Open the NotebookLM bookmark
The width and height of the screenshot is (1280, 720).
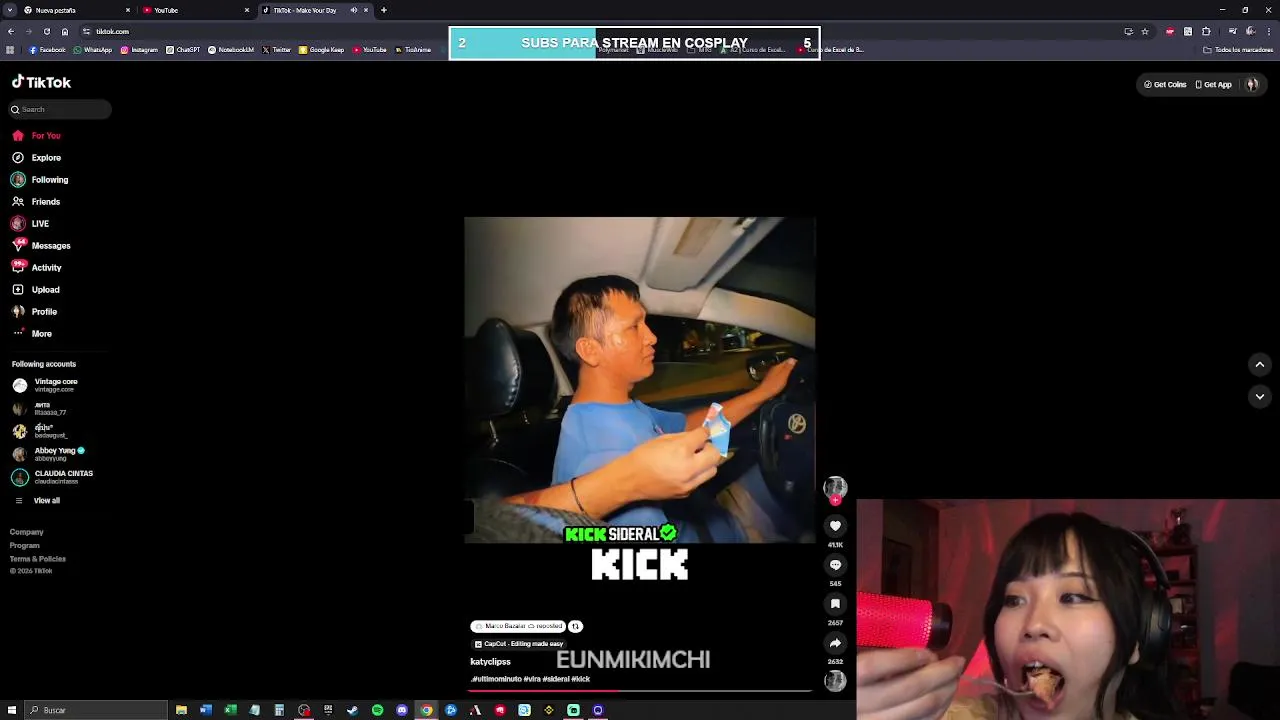[x=231, y=49]
